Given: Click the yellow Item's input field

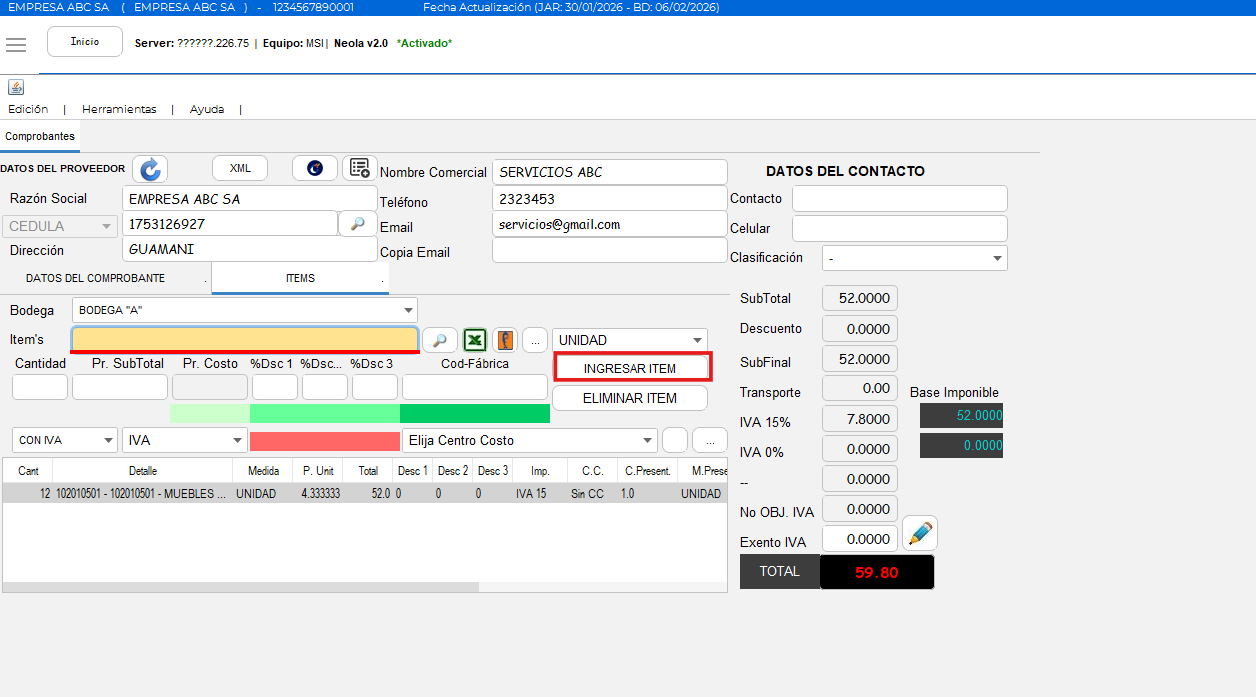Looking at the screenshot, I should coord(245,339).
